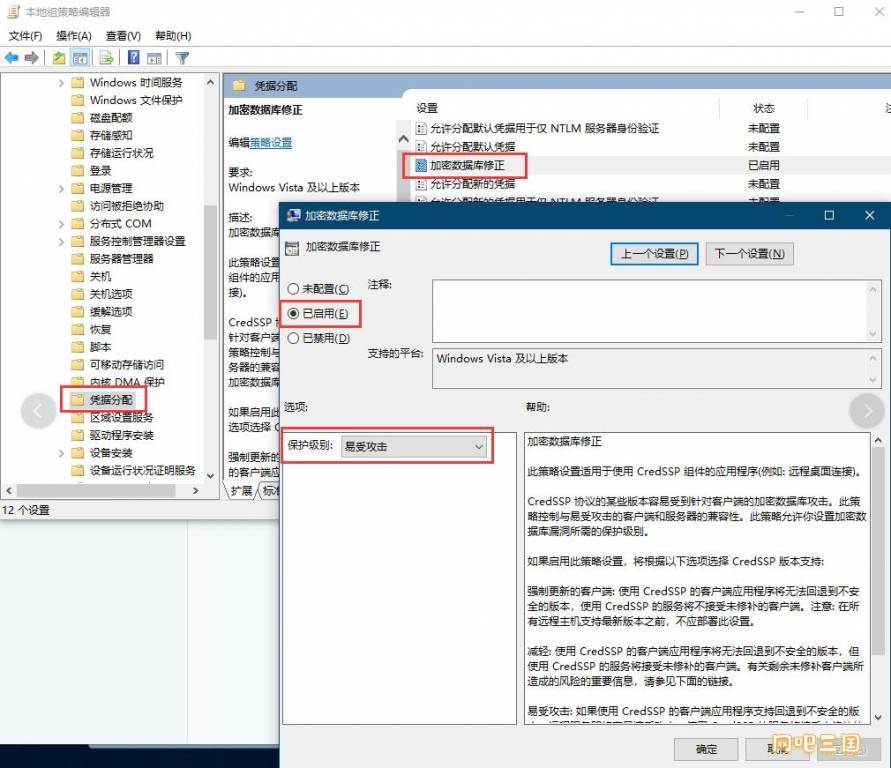Click the up one level folder icon
The image size is (891, 768).
pos(59,58)
